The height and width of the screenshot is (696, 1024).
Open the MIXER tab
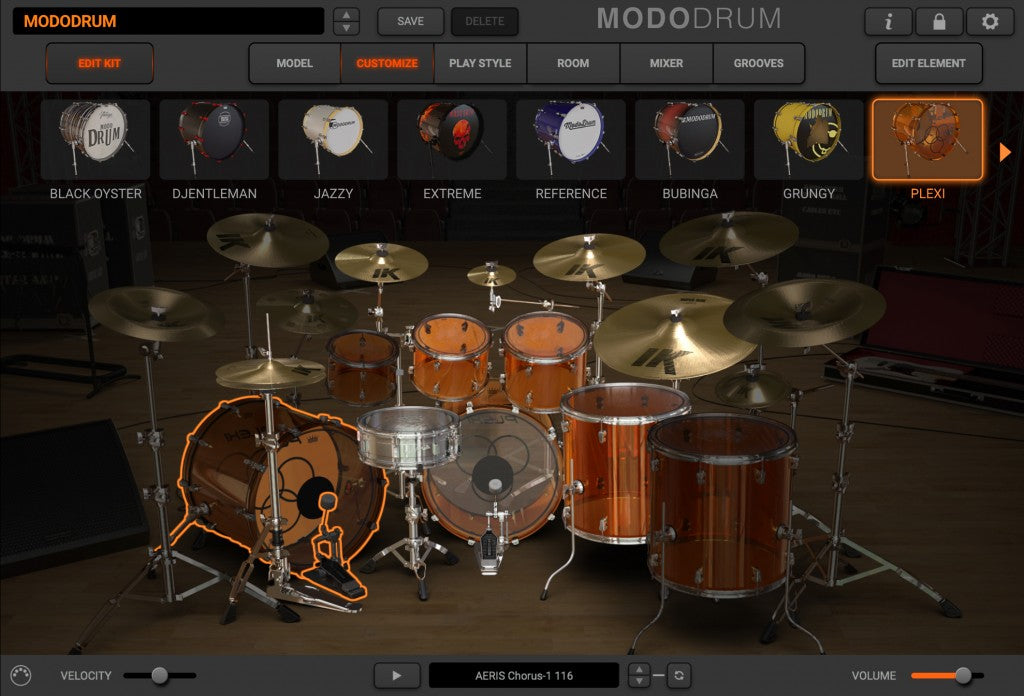665,63
